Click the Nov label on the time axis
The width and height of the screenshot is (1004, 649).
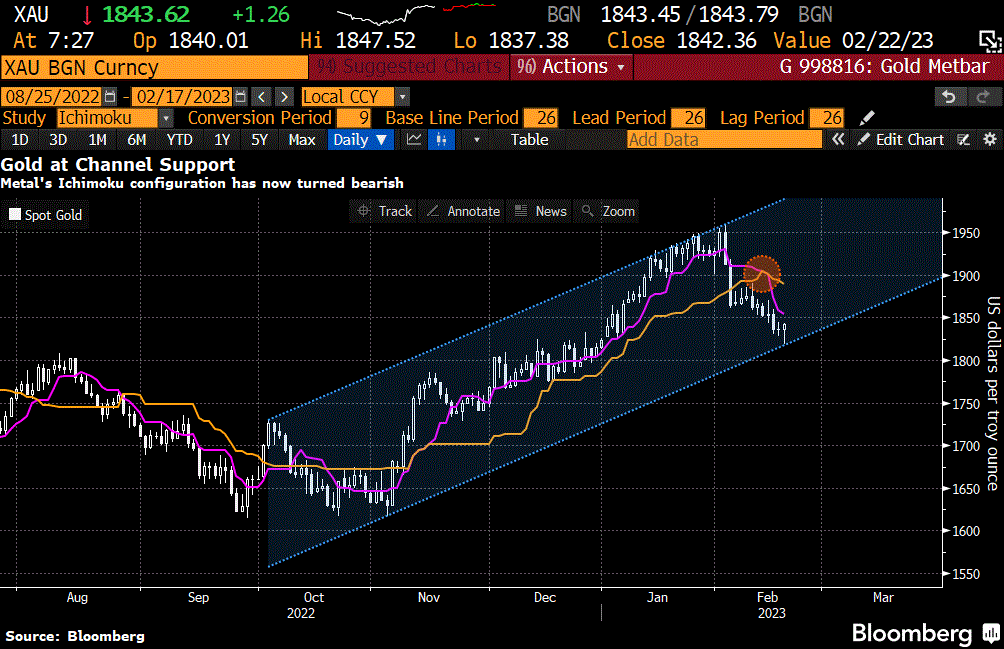point(428,597)
